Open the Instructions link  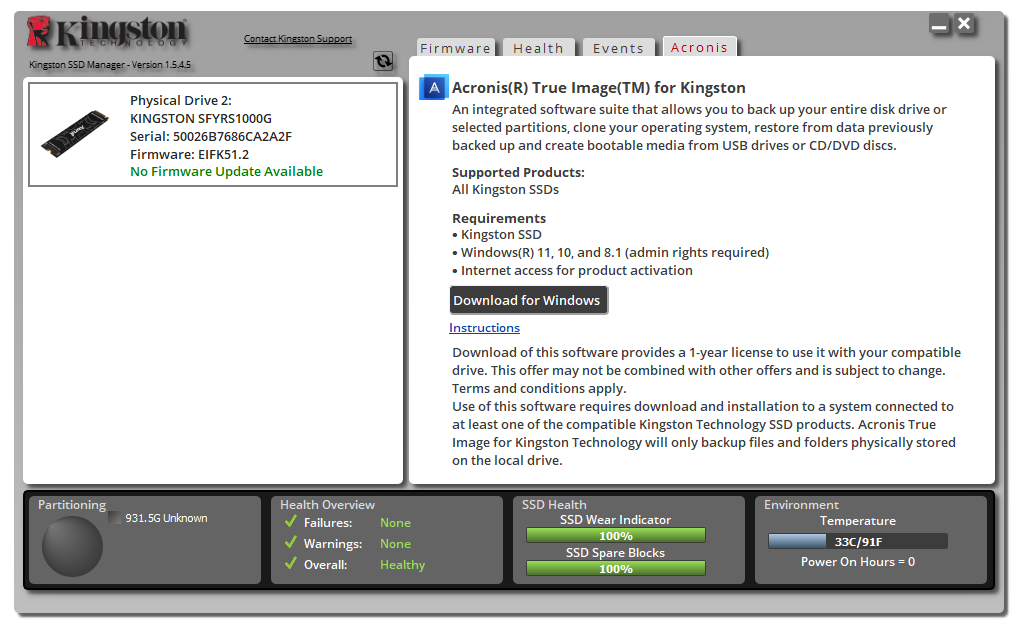point(485,328)
